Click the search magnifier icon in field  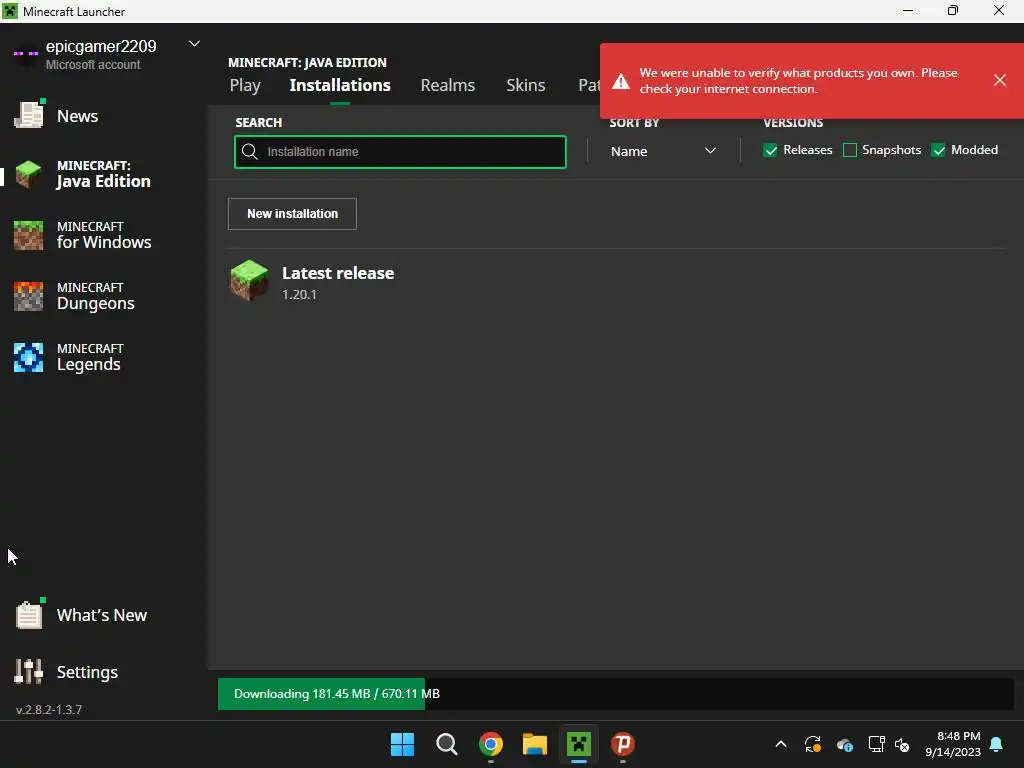tap(249, 152)
